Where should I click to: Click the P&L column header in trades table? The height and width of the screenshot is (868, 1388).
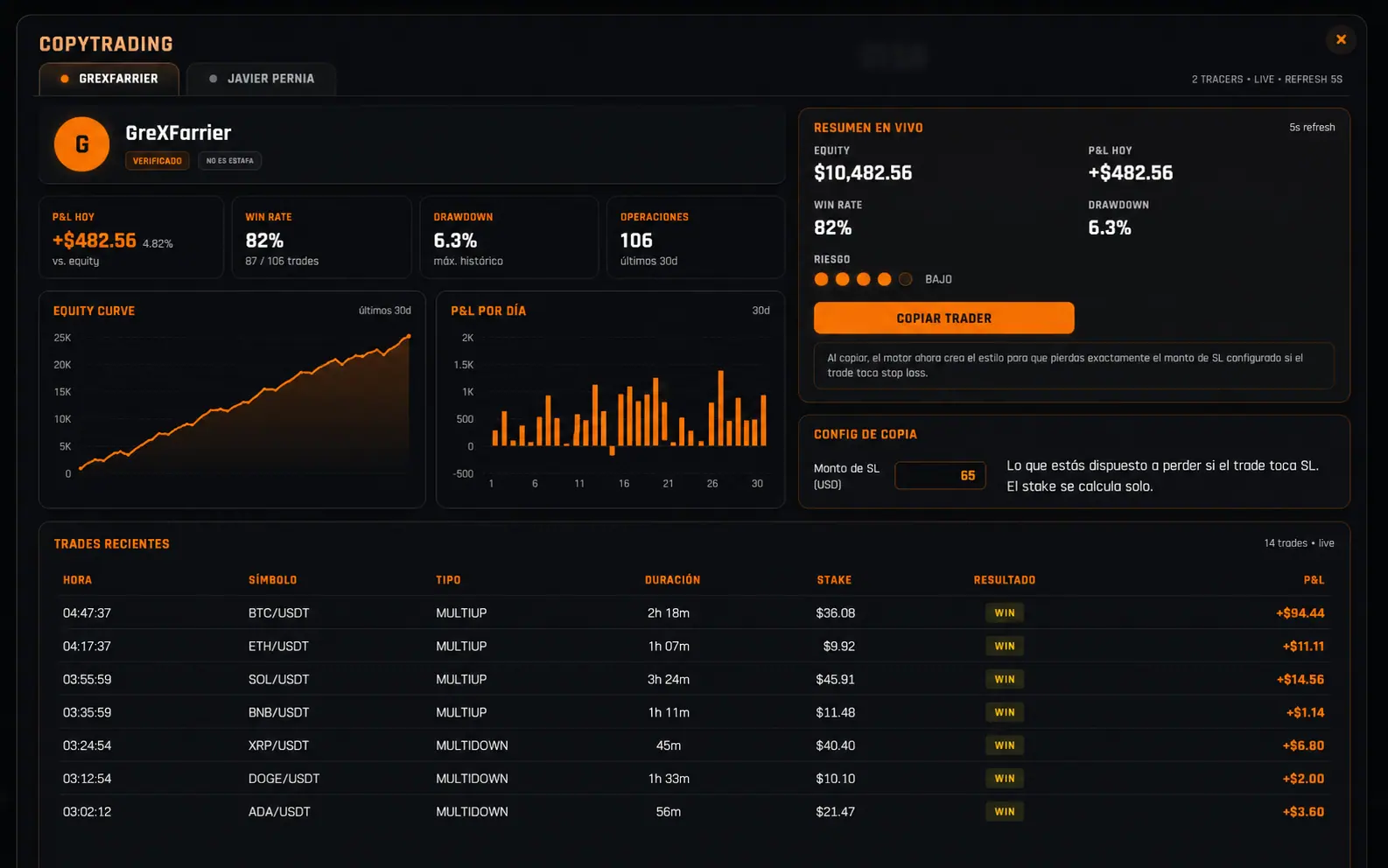click(1314, 580)
